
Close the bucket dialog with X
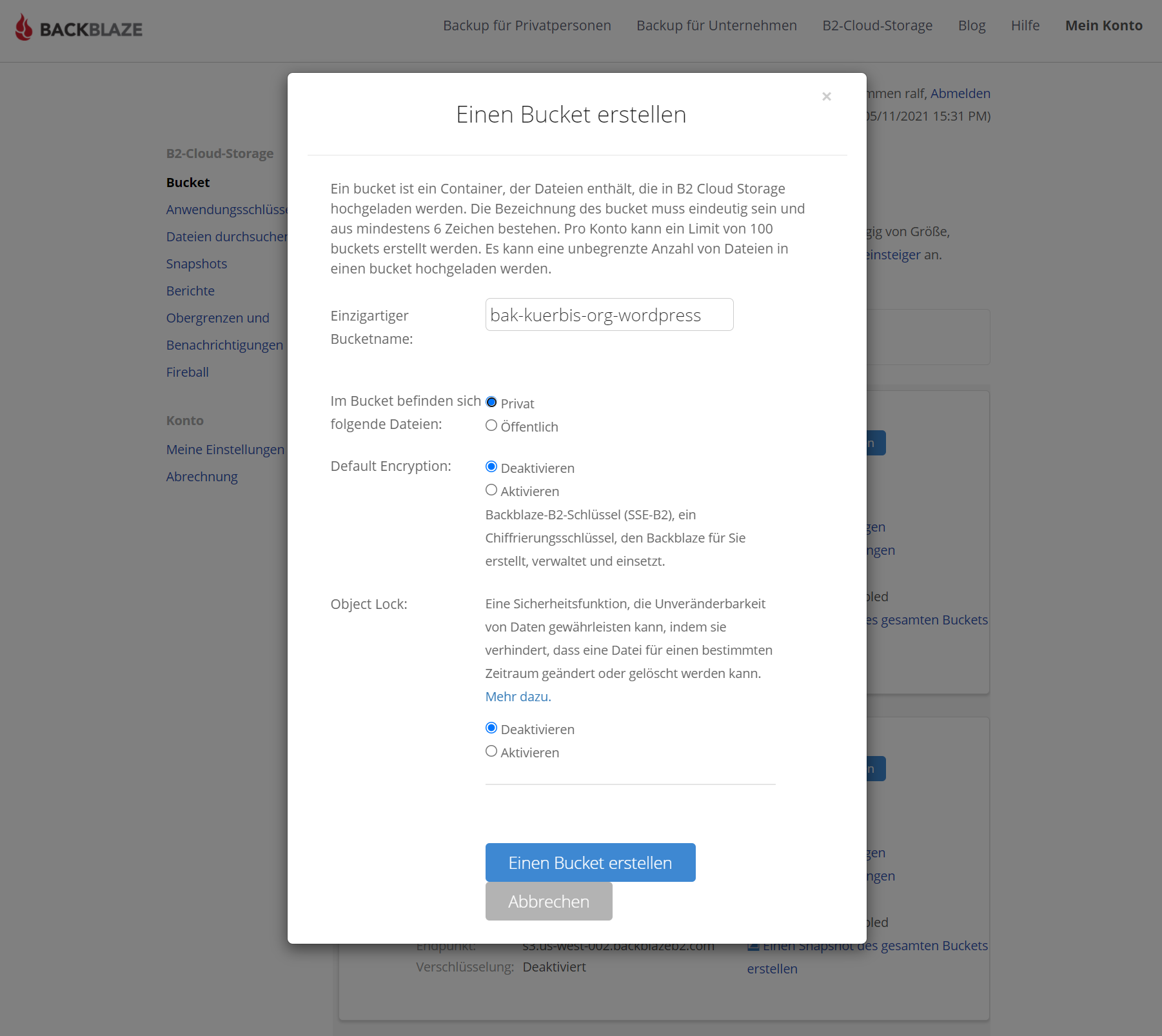click(826, 97)
